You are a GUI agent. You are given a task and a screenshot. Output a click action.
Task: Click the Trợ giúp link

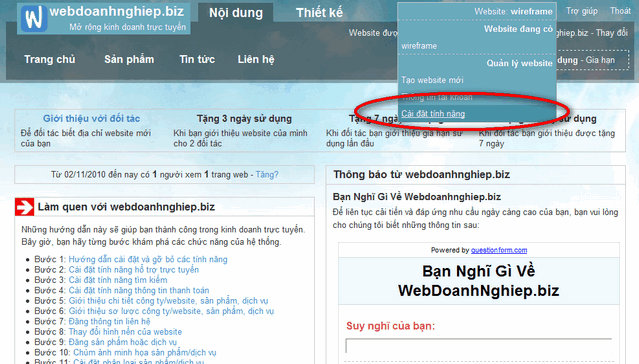582,11
